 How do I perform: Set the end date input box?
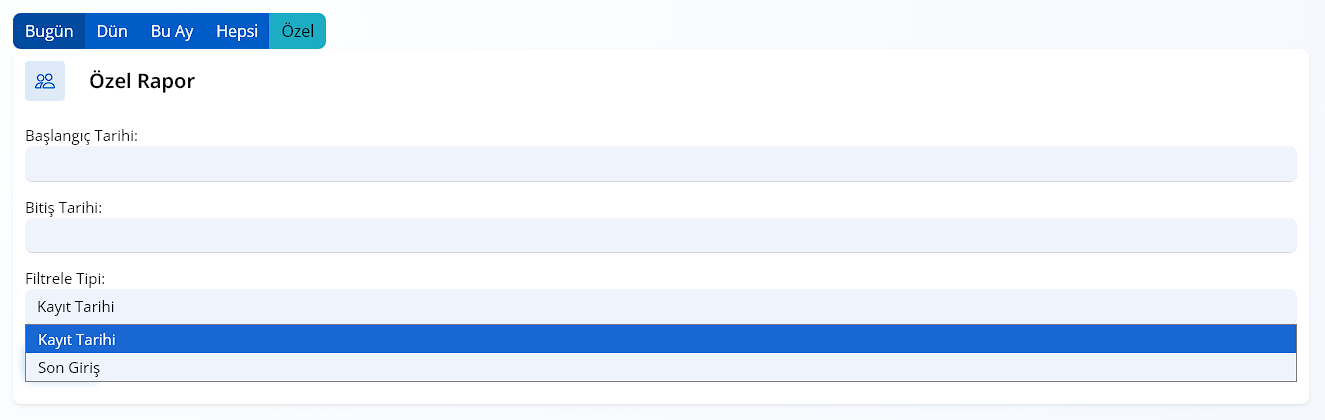pyautogui.click(x=660, y=236)
